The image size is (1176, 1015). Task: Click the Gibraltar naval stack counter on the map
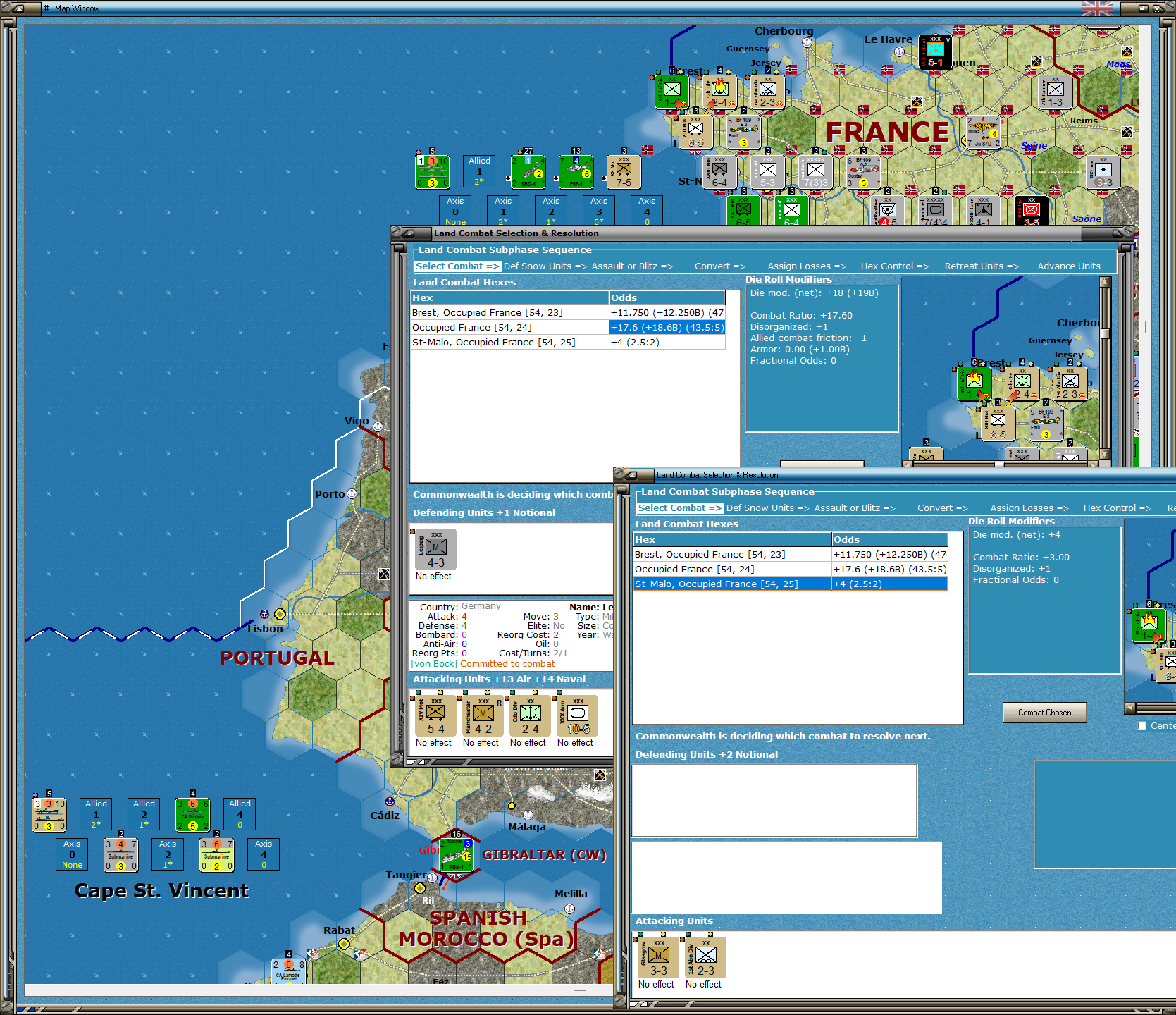(x=455, y=853)
